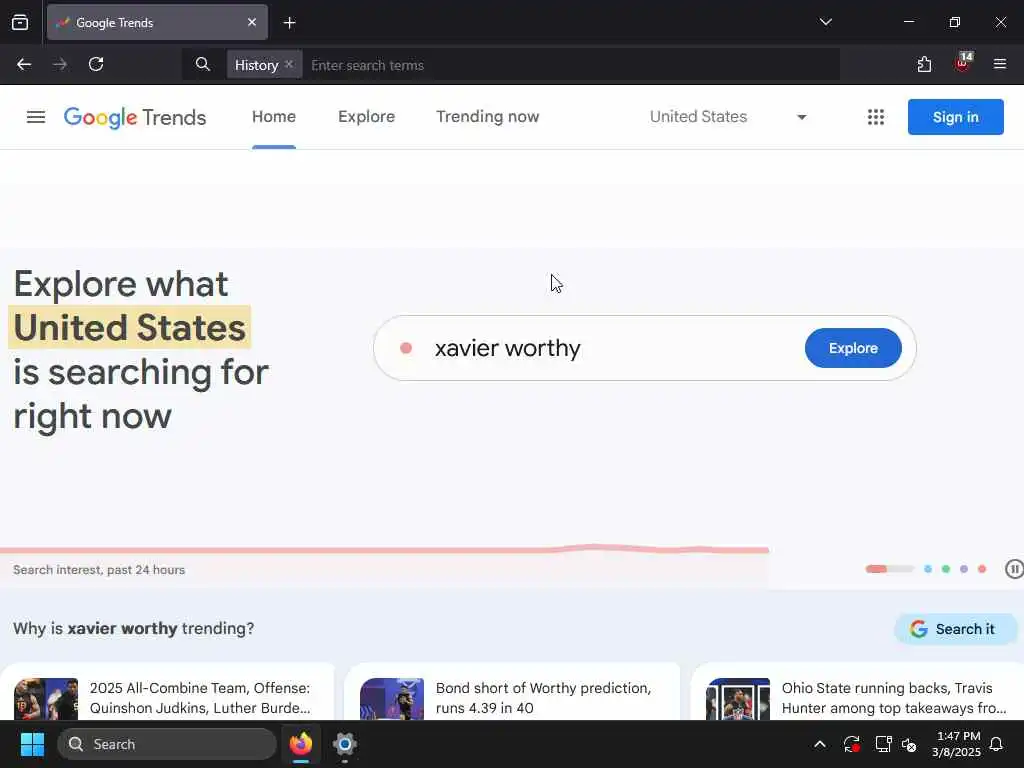Show hidden system tray icons chevron
The image size is (1024, 768).
coord(820,744)
